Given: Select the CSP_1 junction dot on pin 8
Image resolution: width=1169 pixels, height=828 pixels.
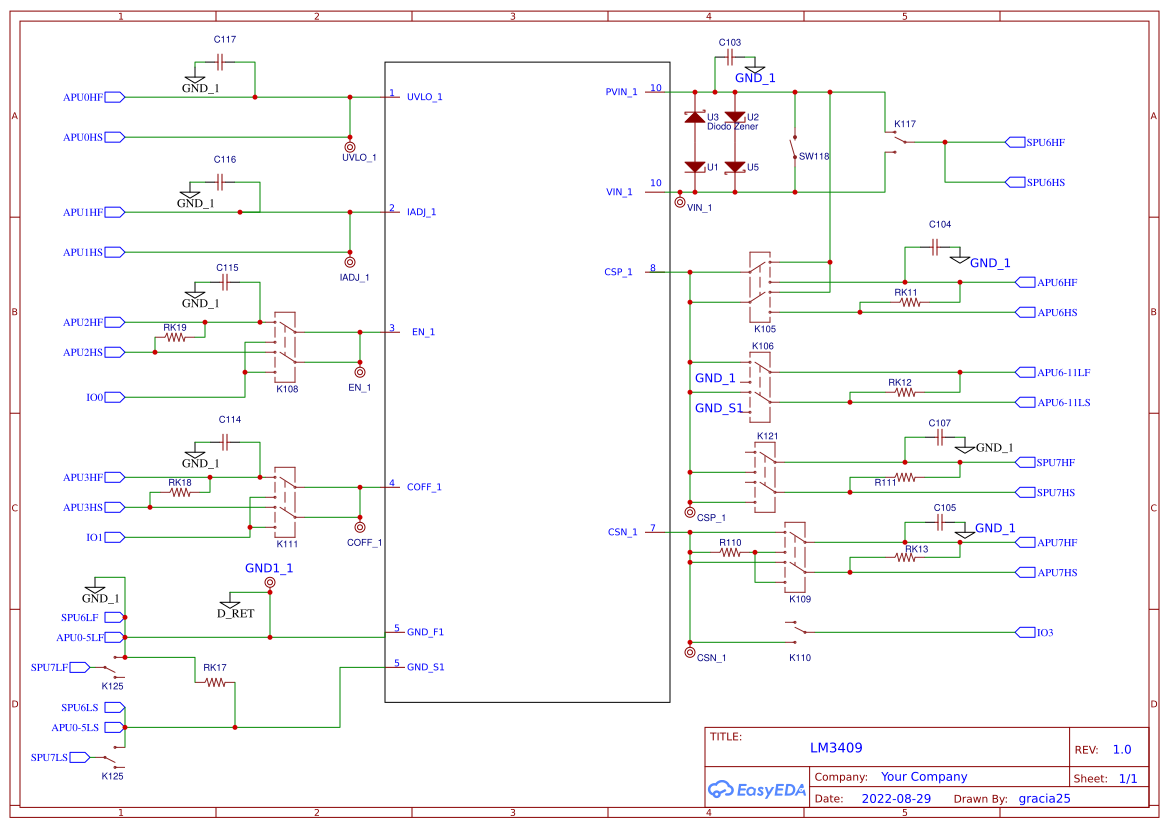Looking at the screenshot, I should click(689, 271).
